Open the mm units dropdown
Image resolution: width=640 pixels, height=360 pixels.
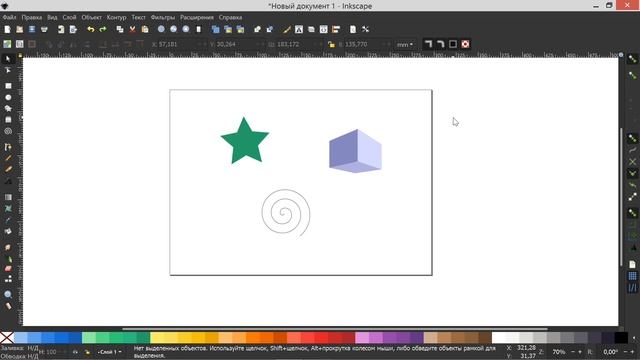pyautogui.click(x=405, y=44)
